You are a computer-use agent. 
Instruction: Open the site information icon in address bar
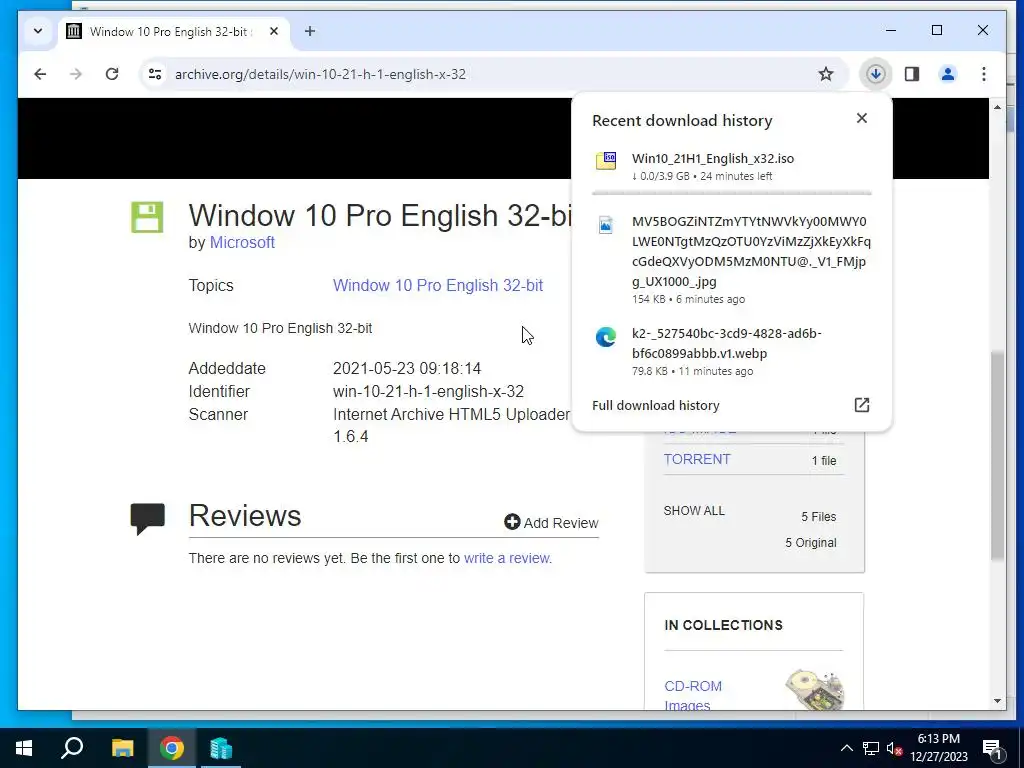tap(155, 74)
